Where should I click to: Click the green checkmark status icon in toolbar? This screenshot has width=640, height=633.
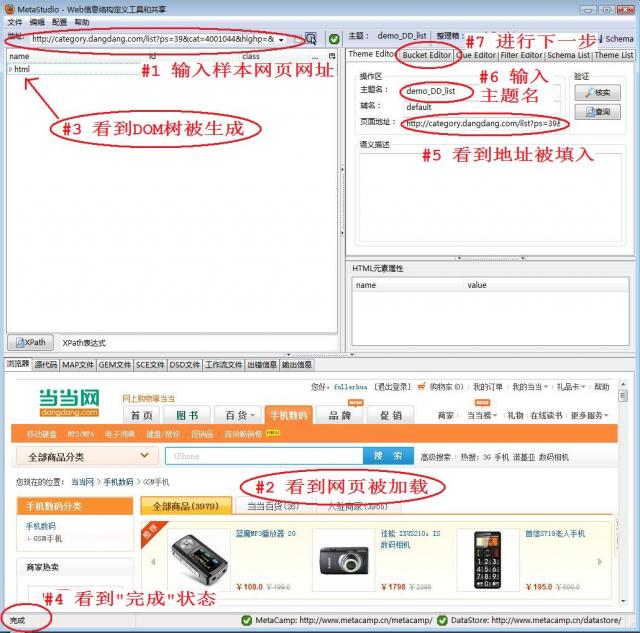click(334, 39)
